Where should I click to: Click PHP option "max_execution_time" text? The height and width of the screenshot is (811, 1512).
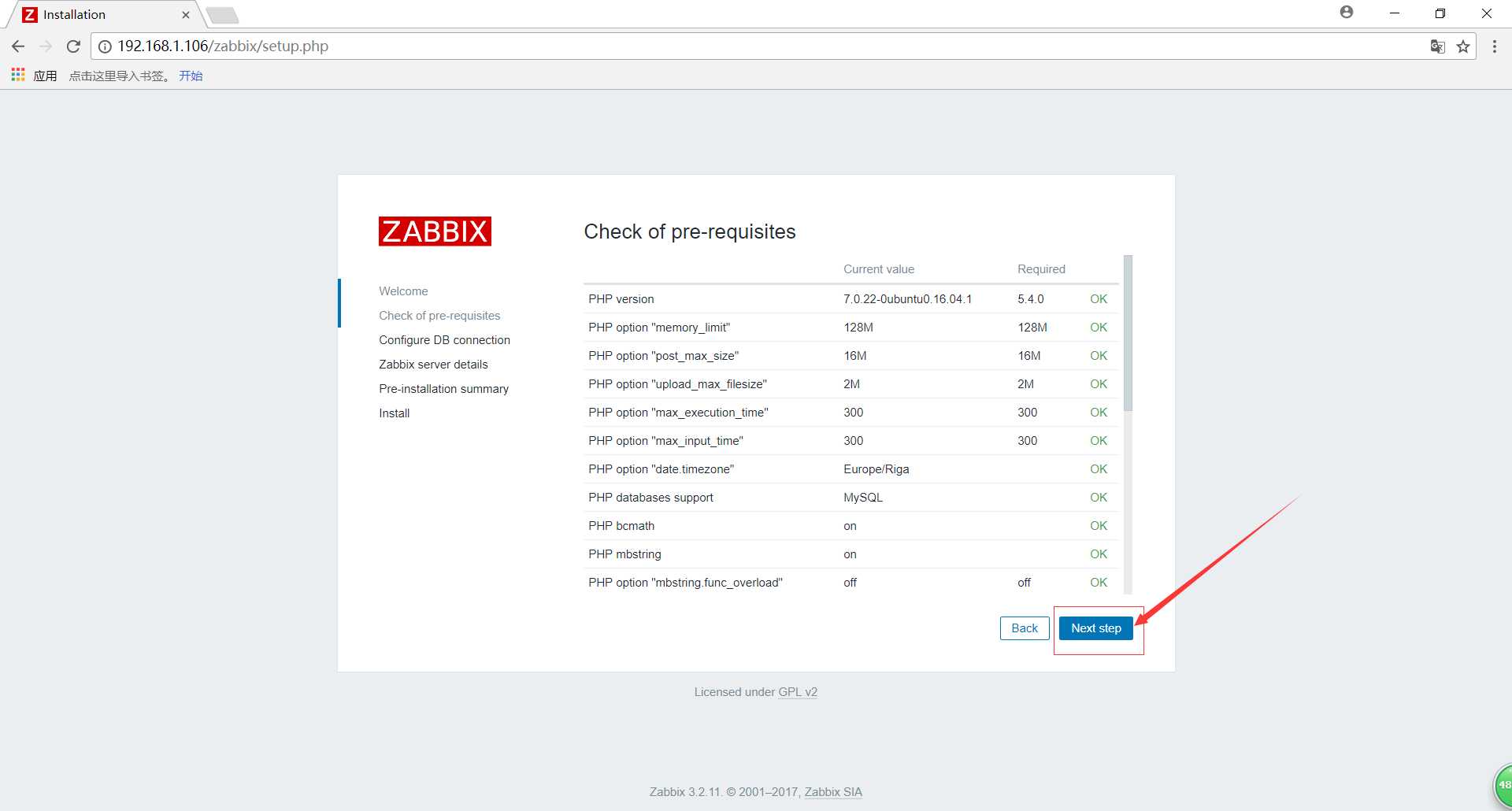(678, 413)
